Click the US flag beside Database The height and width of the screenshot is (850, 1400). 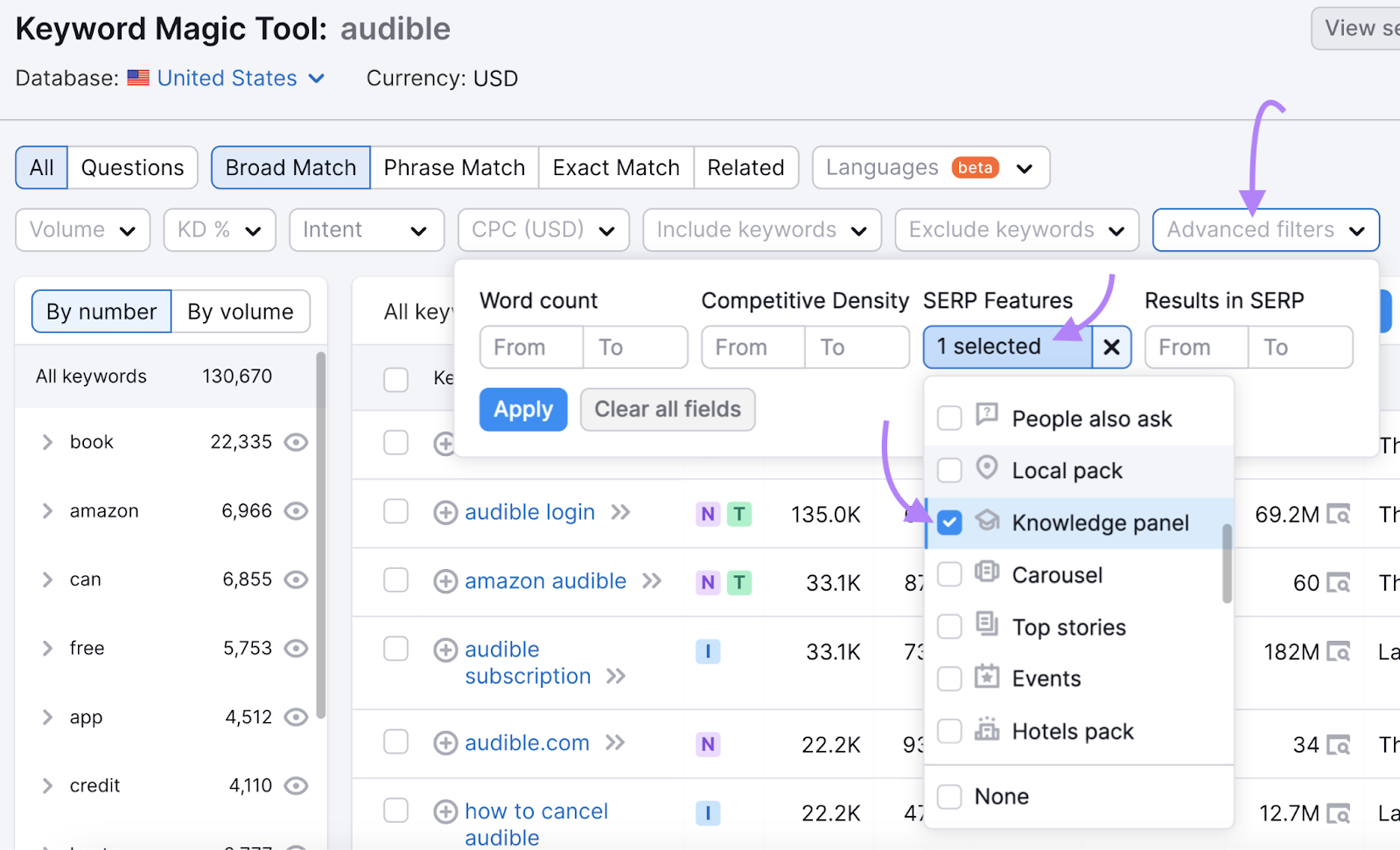137,78
